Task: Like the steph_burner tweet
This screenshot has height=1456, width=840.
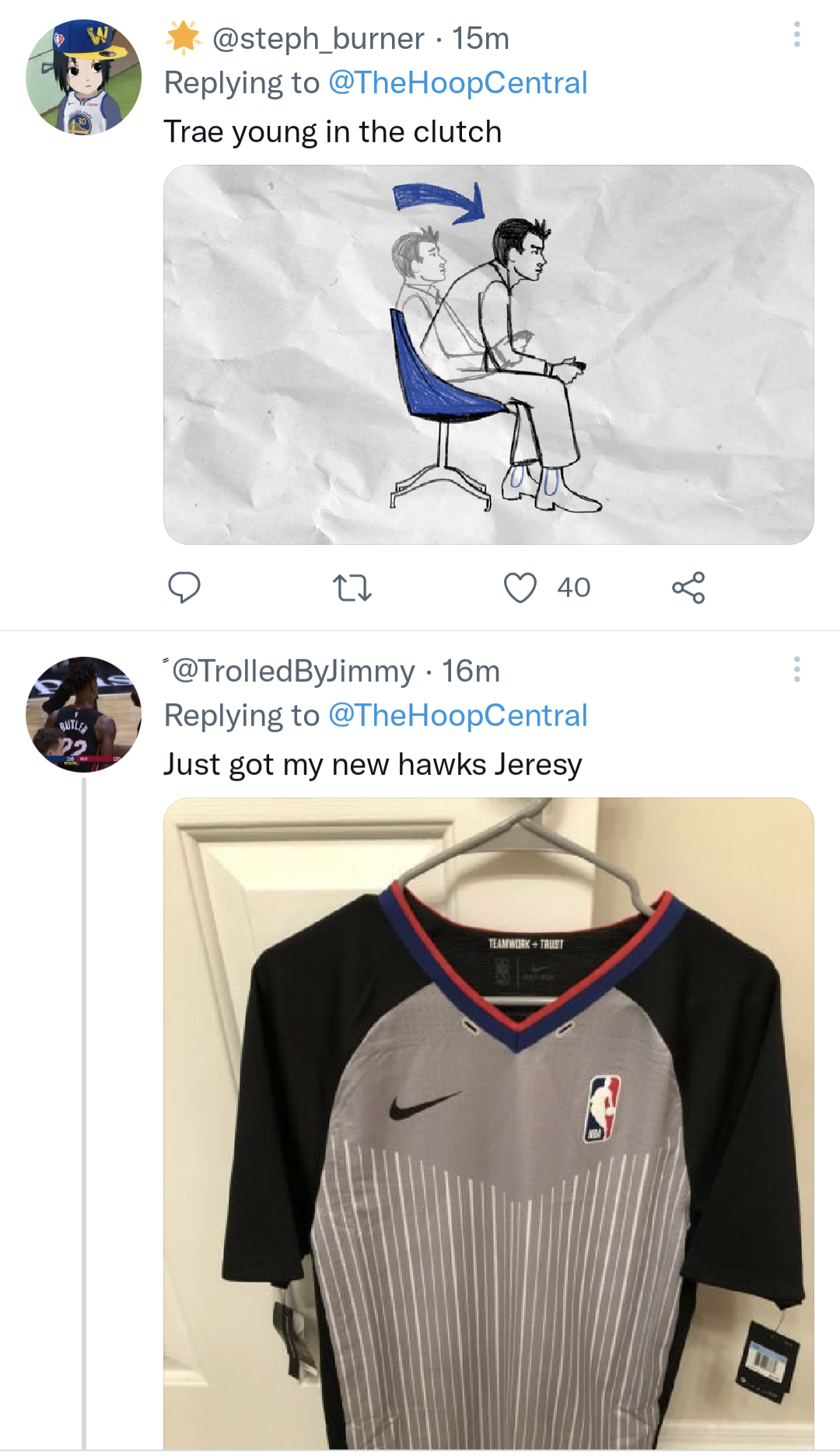Action: coord(520,588)
